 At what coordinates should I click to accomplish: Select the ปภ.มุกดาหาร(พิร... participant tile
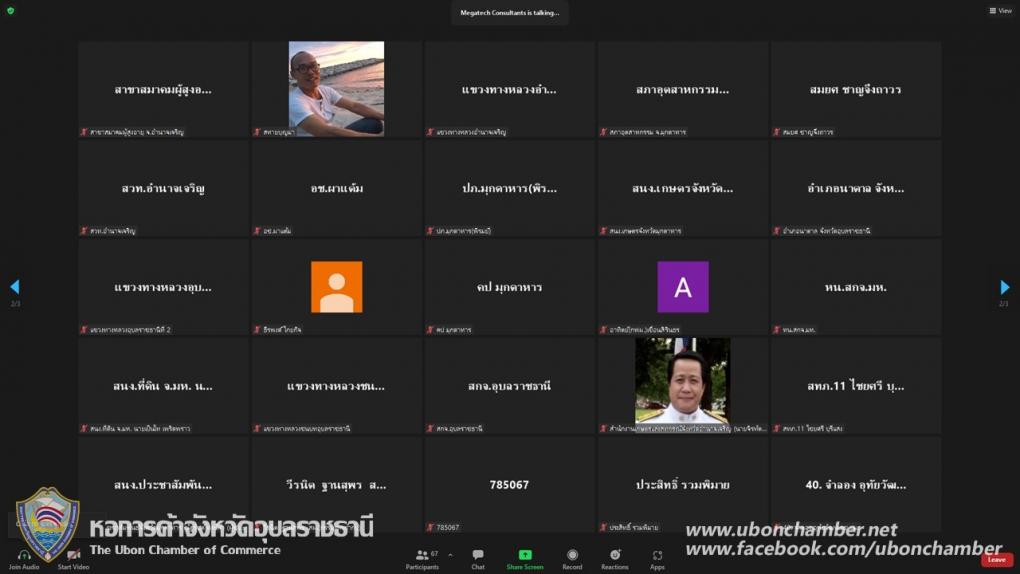[x=509, y=188]
